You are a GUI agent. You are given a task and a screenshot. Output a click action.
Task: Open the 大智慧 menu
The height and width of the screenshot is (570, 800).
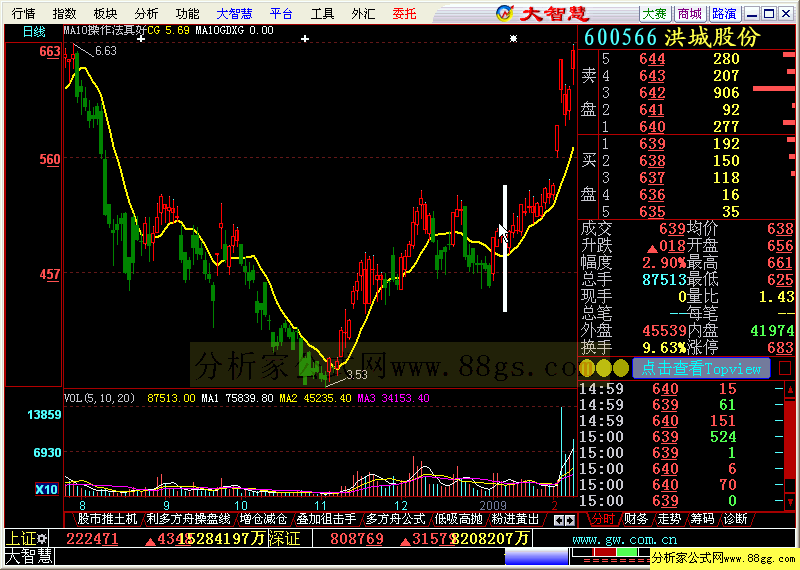click(x=234, y=13)
